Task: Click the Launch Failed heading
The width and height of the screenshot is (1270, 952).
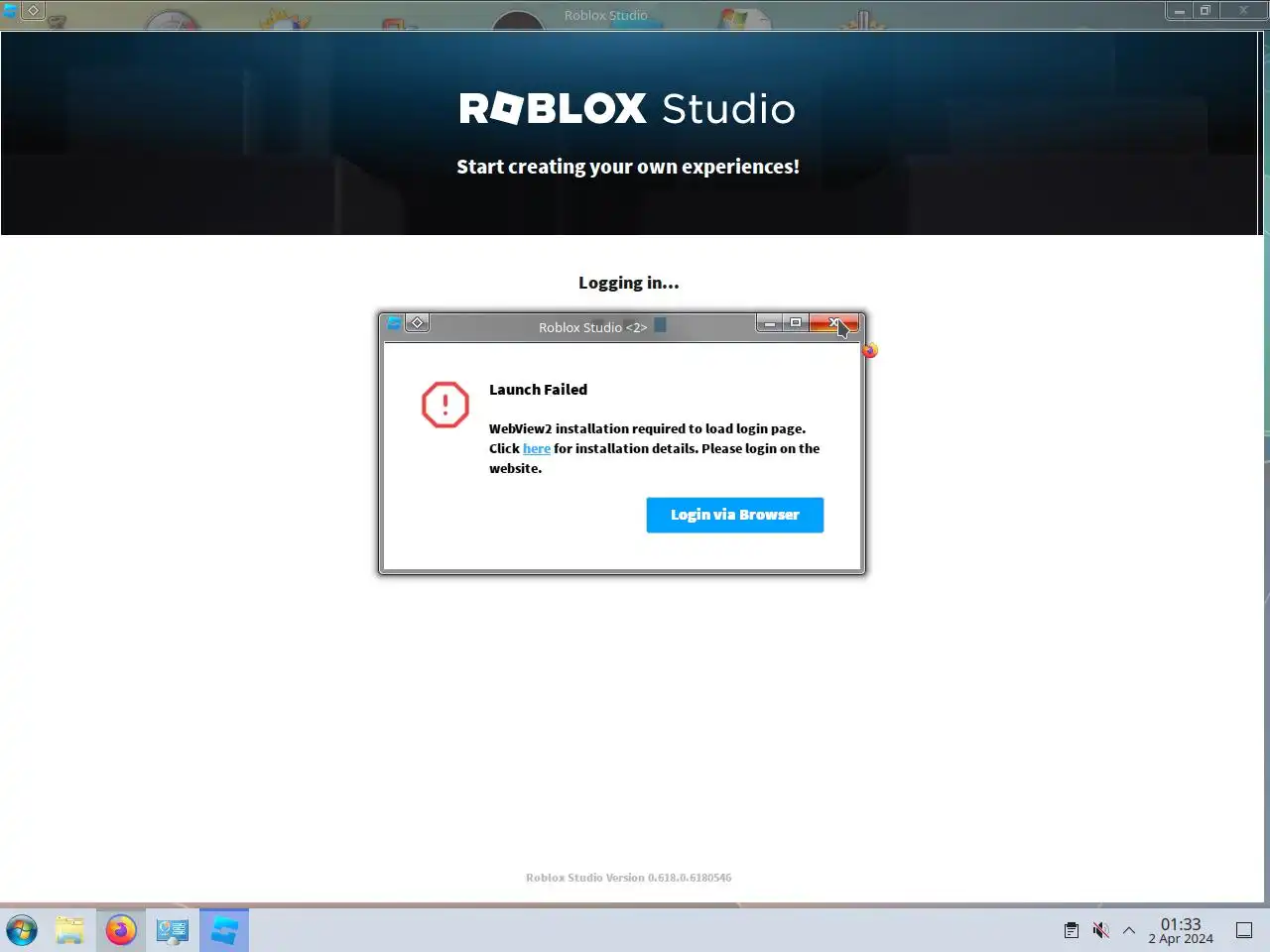Action: point(538,390)
